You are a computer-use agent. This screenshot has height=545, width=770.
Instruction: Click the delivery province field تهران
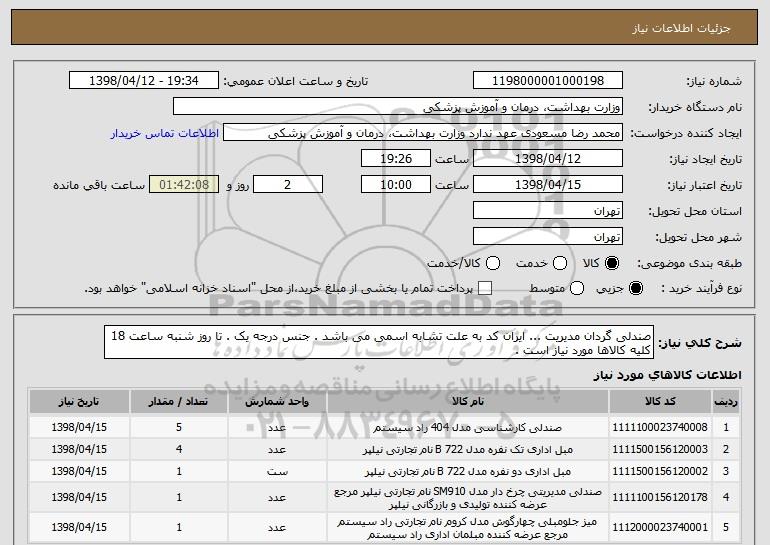548,211
